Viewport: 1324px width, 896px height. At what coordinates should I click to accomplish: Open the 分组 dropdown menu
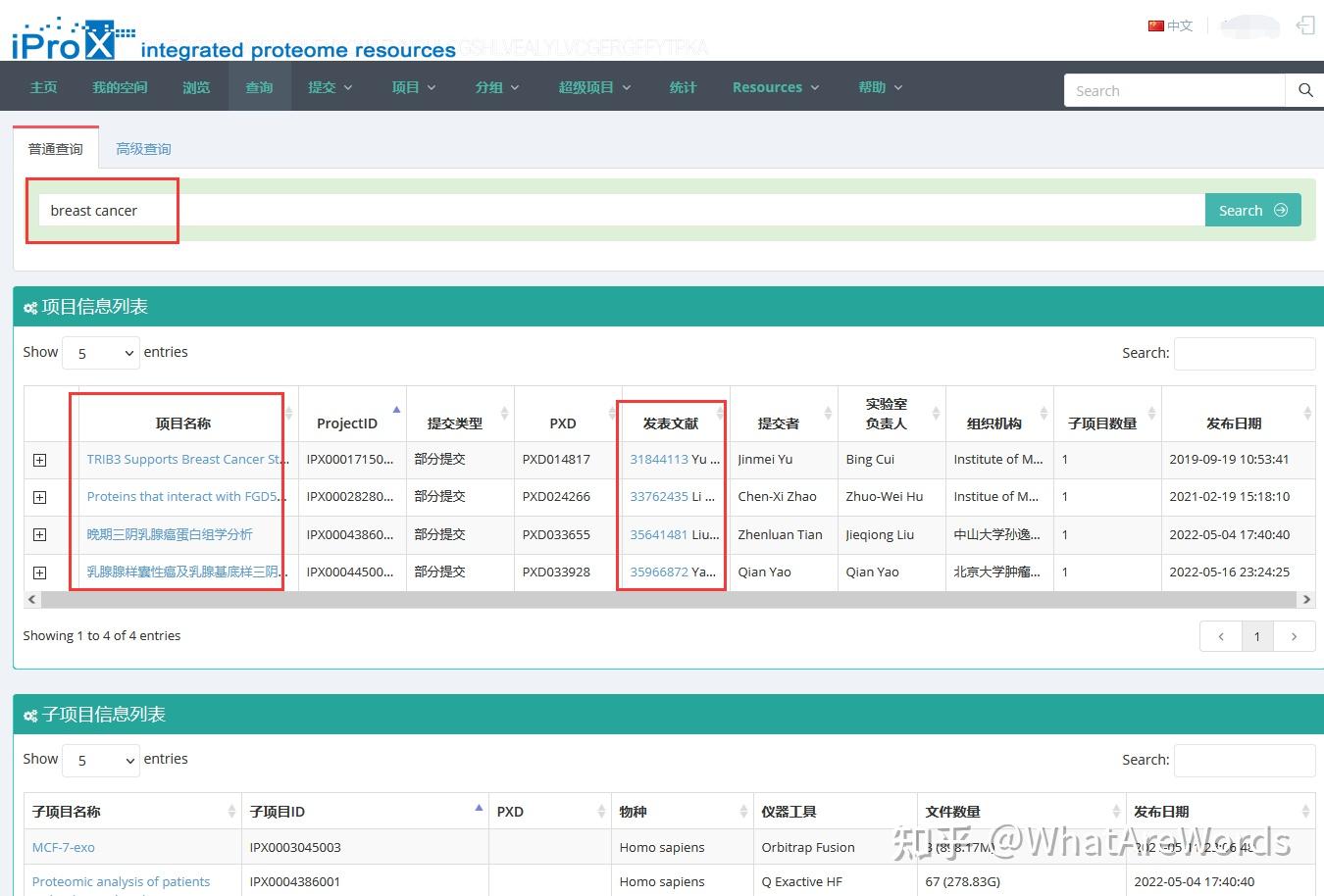(x=497, y=87)
